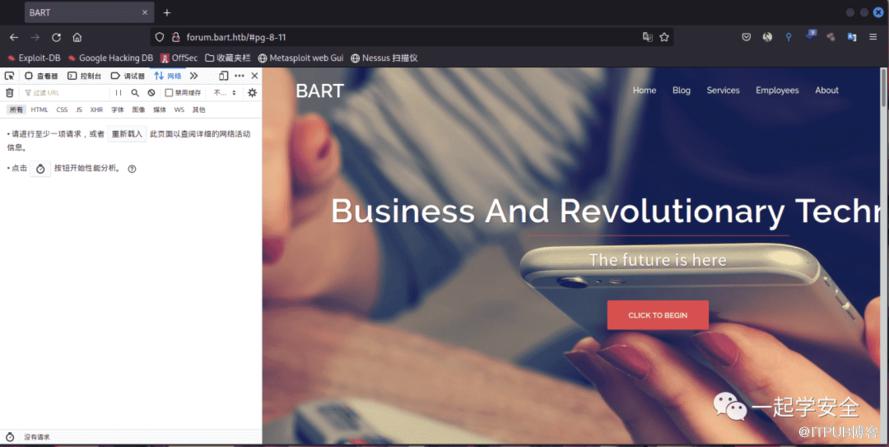This screenshot has height=447, width=889.
Task: Switch to the Debugger tab (调试器)
Action: tap(128, 75)
